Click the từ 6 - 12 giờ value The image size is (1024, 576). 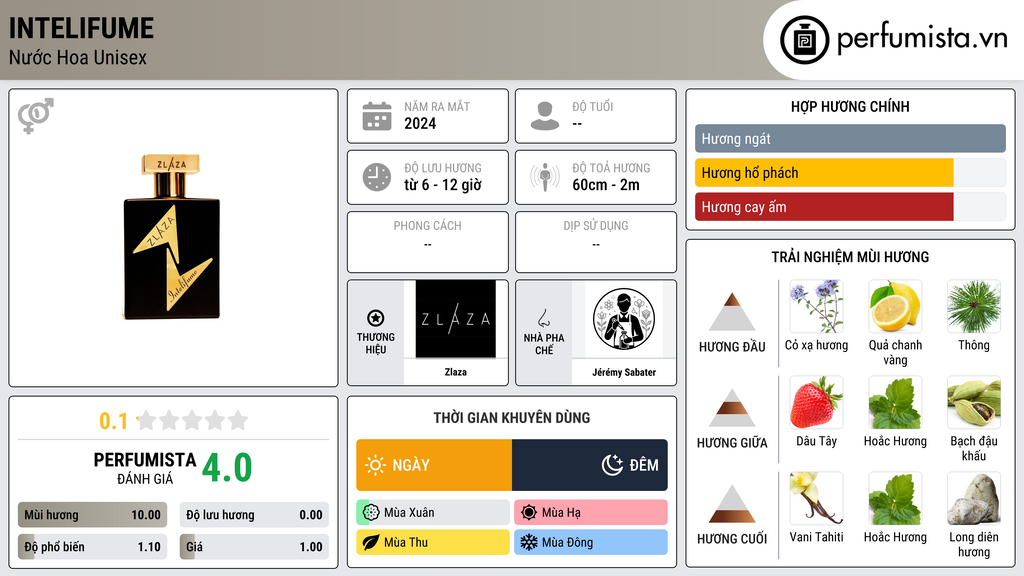pos(443,185)
